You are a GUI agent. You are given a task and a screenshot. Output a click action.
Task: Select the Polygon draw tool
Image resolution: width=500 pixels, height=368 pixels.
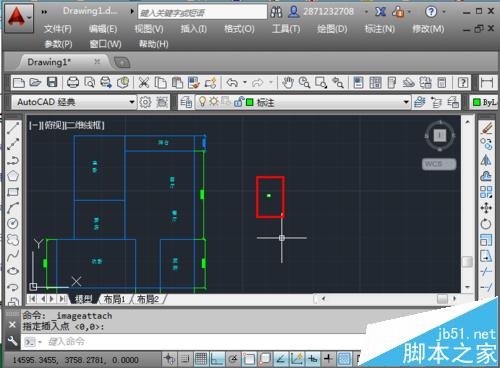(x=13, y=176)
